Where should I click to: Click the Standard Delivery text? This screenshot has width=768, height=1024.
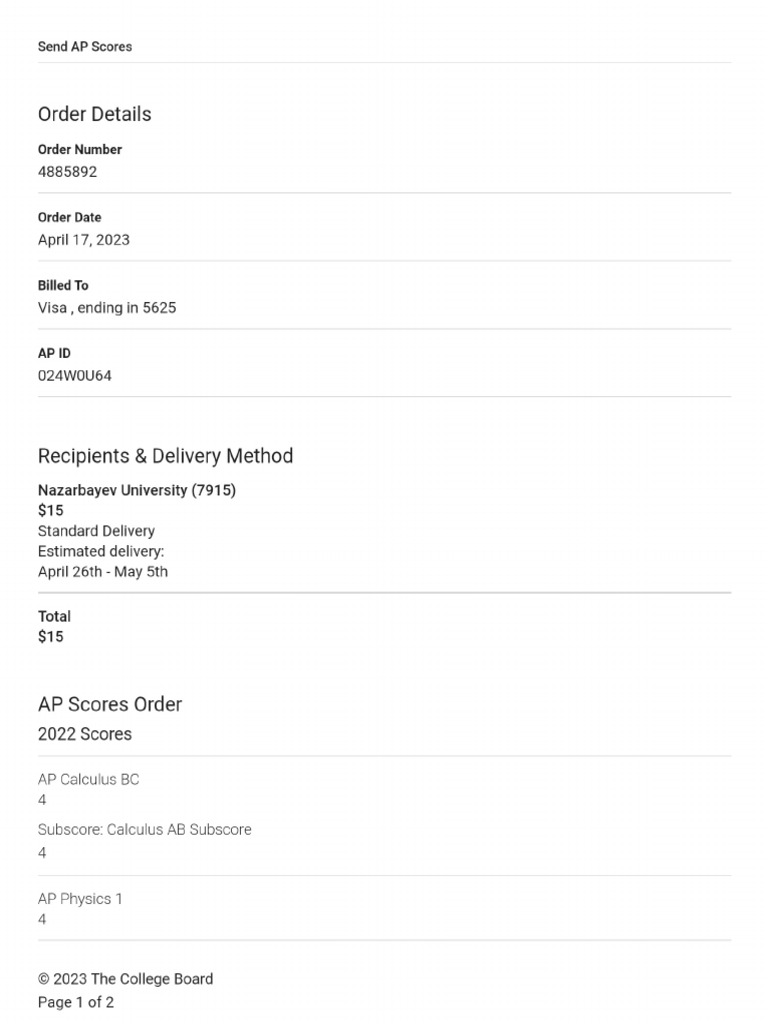(x=96, y=531)
